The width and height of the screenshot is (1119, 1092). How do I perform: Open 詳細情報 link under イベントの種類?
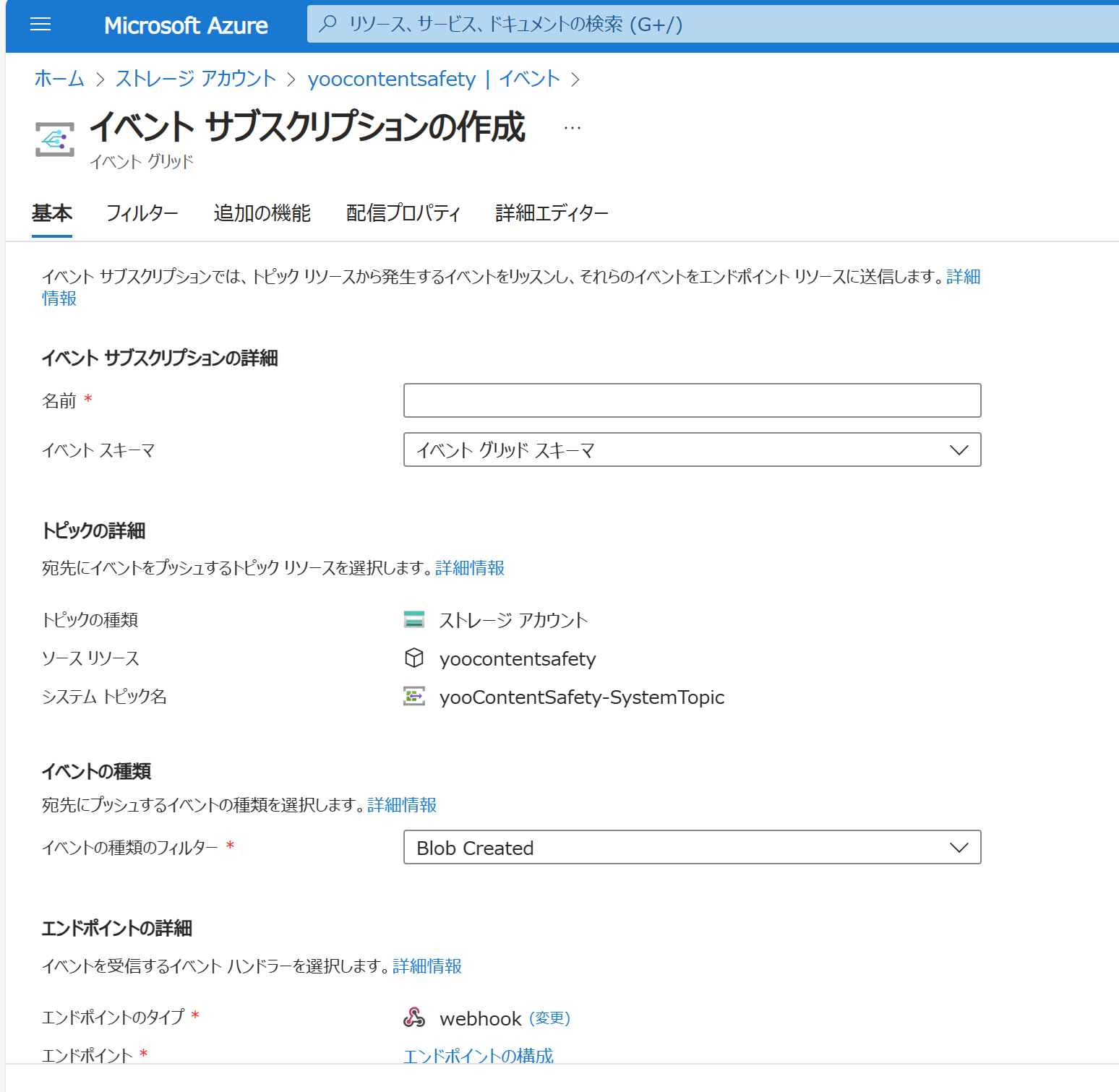pyautogui.click(x=402, y=804)
